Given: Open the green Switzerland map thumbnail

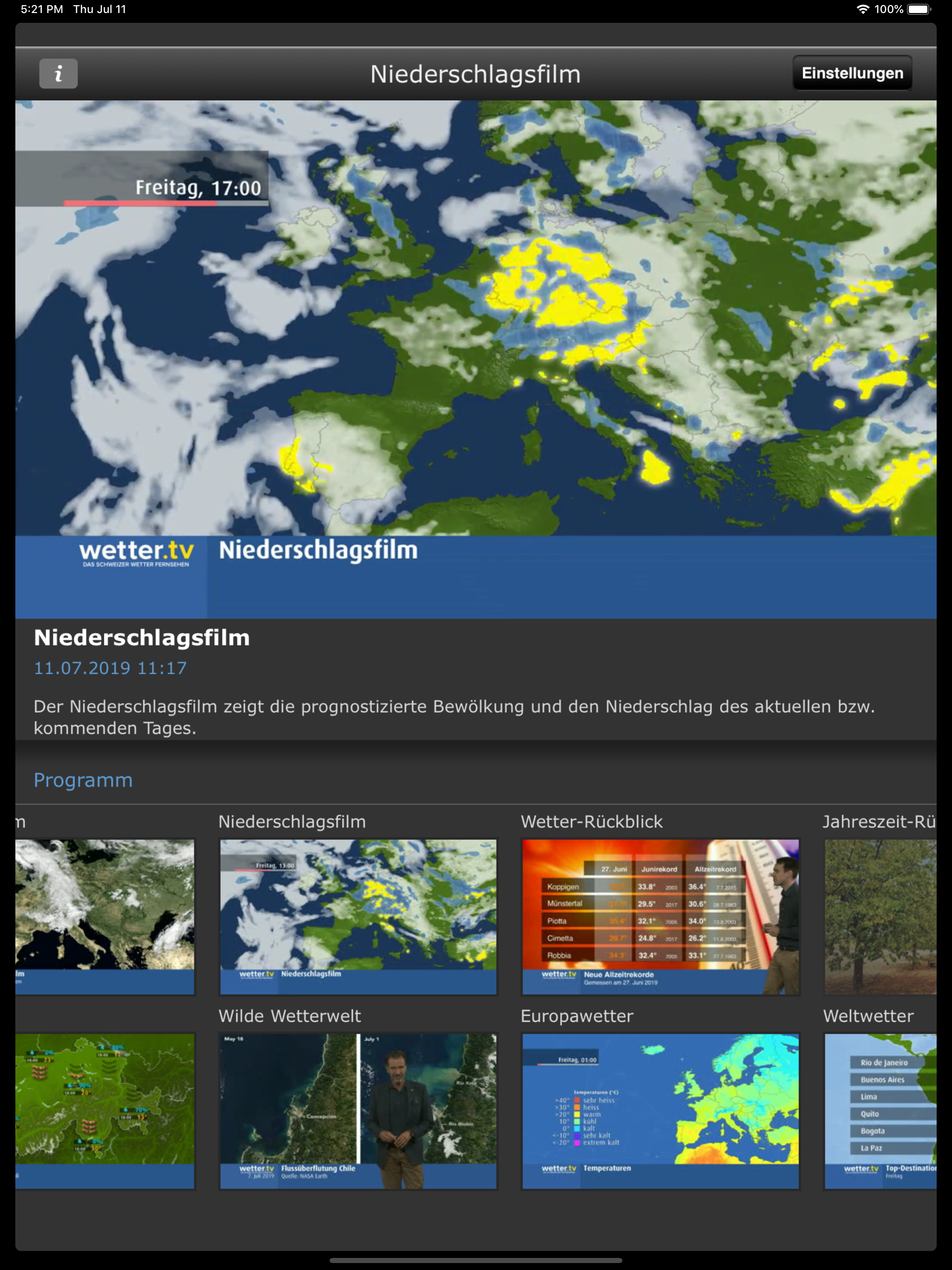Looking at the screenshot, I should [x=105, y=1111].
